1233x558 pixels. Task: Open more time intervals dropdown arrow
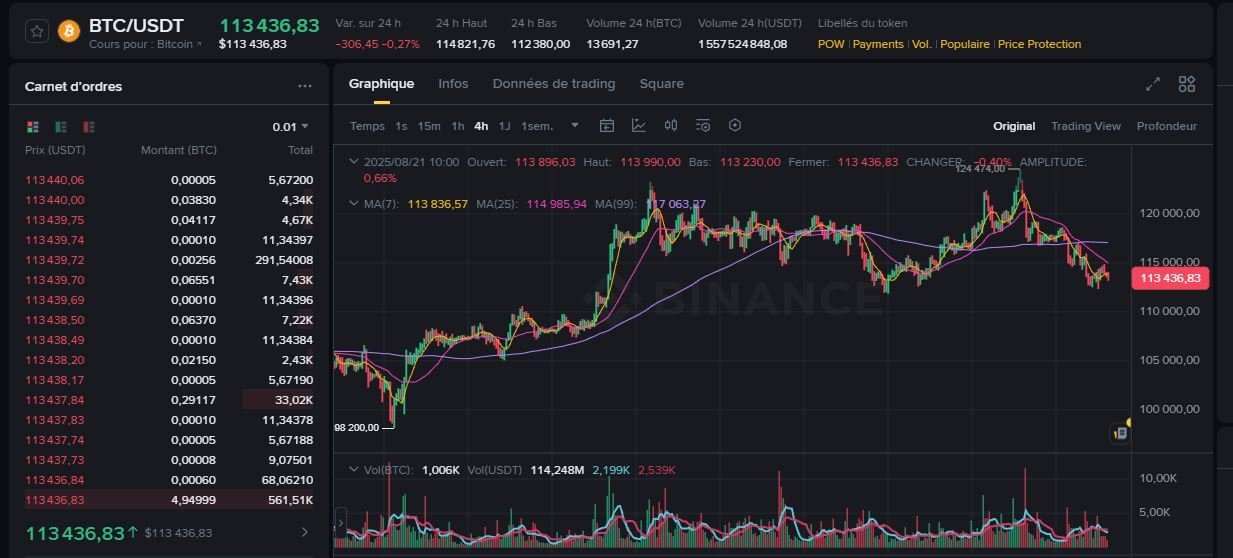[x=575, y=126]
